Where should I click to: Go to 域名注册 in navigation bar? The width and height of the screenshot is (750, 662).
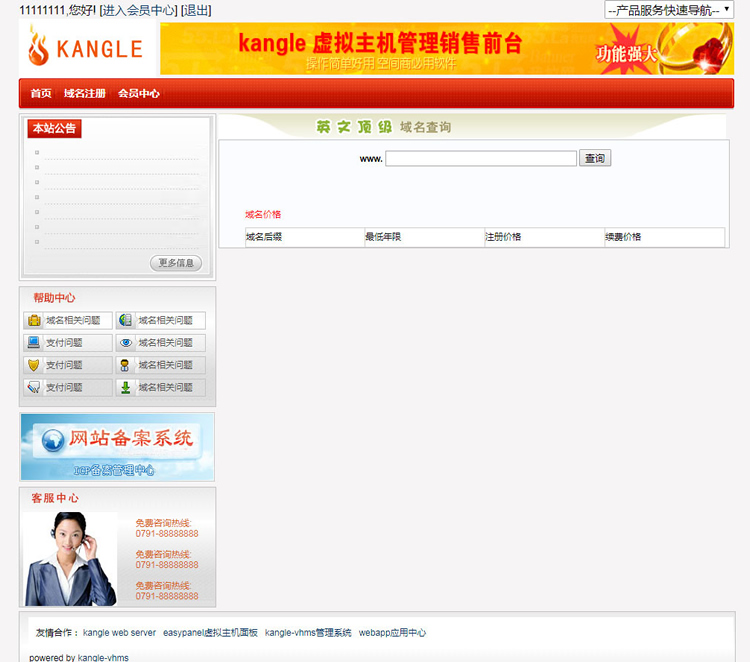84,93
